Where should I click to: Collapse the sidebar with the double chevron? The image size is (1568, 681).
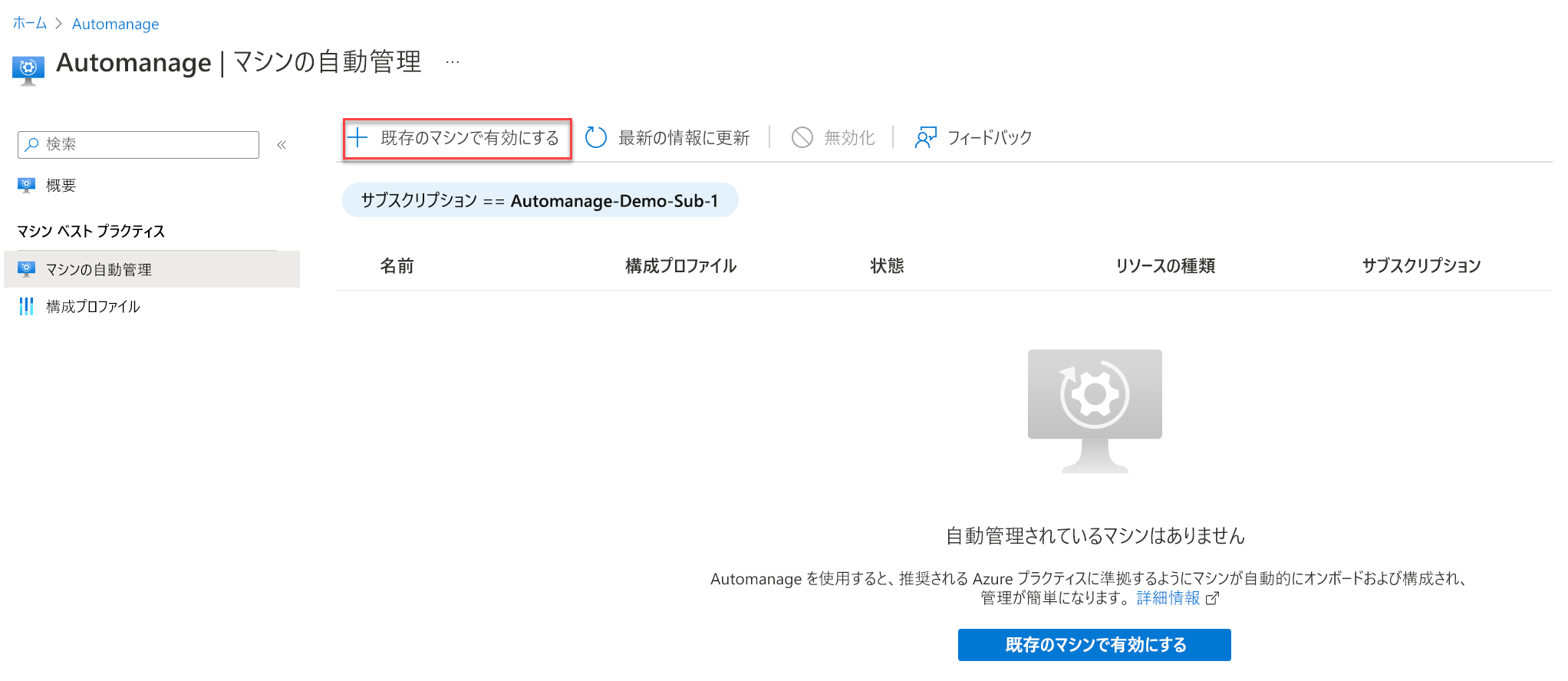click(282, 145)
